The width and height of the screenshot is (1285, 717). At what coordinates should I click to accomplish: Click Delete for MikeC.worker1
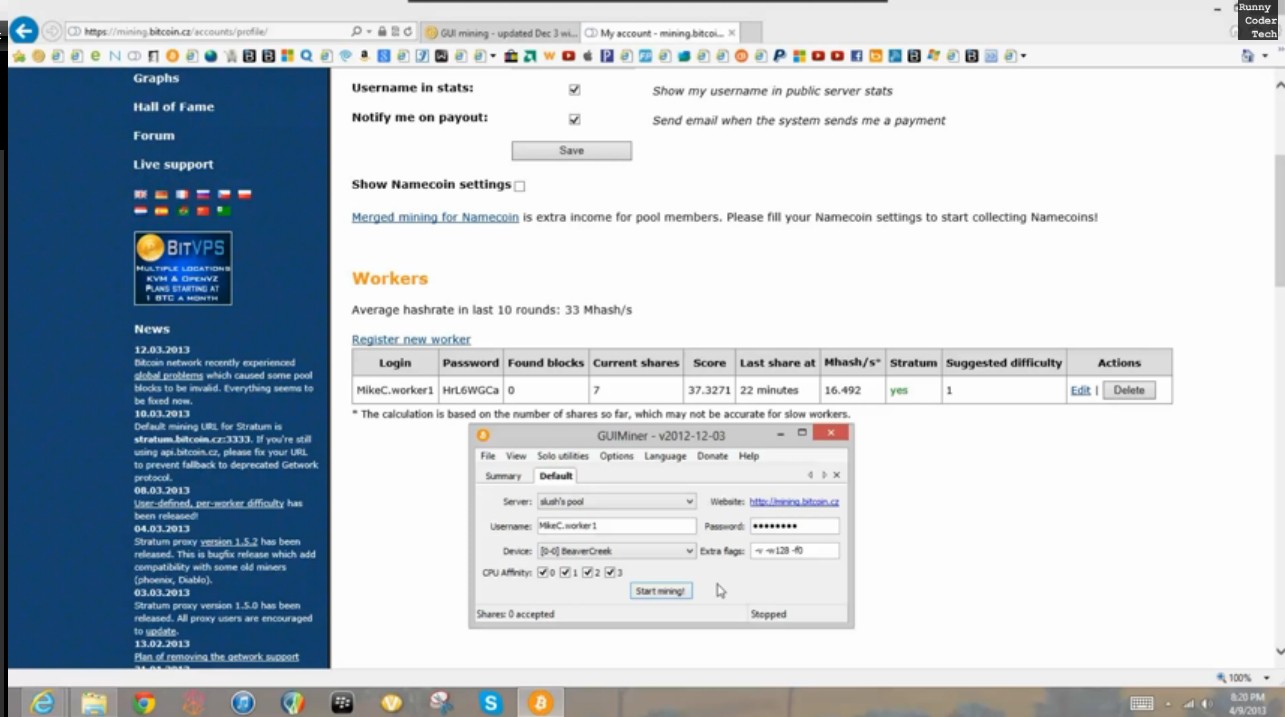pyautogui.click(x=1129, y=390)
